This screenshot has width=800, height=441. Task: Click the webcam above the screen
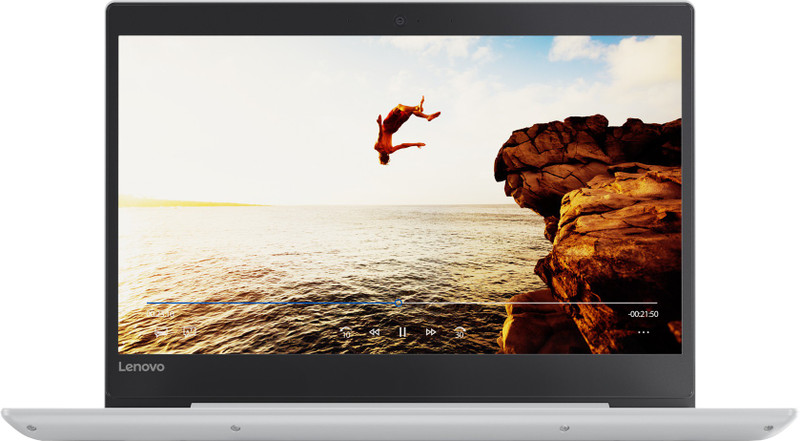pyautogui.click(x=400, y=20)
